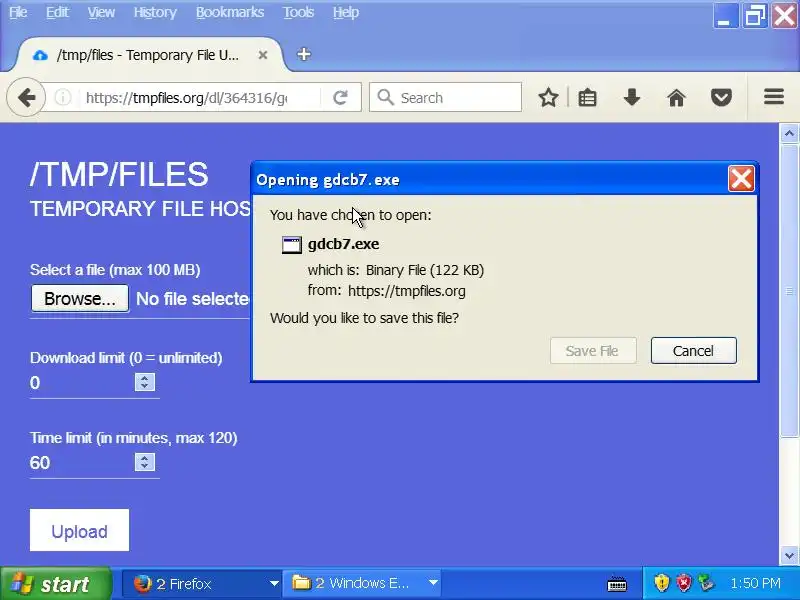The image size is (800, 600).
Task: Open the Edit menu
Action: coord(57,12)
